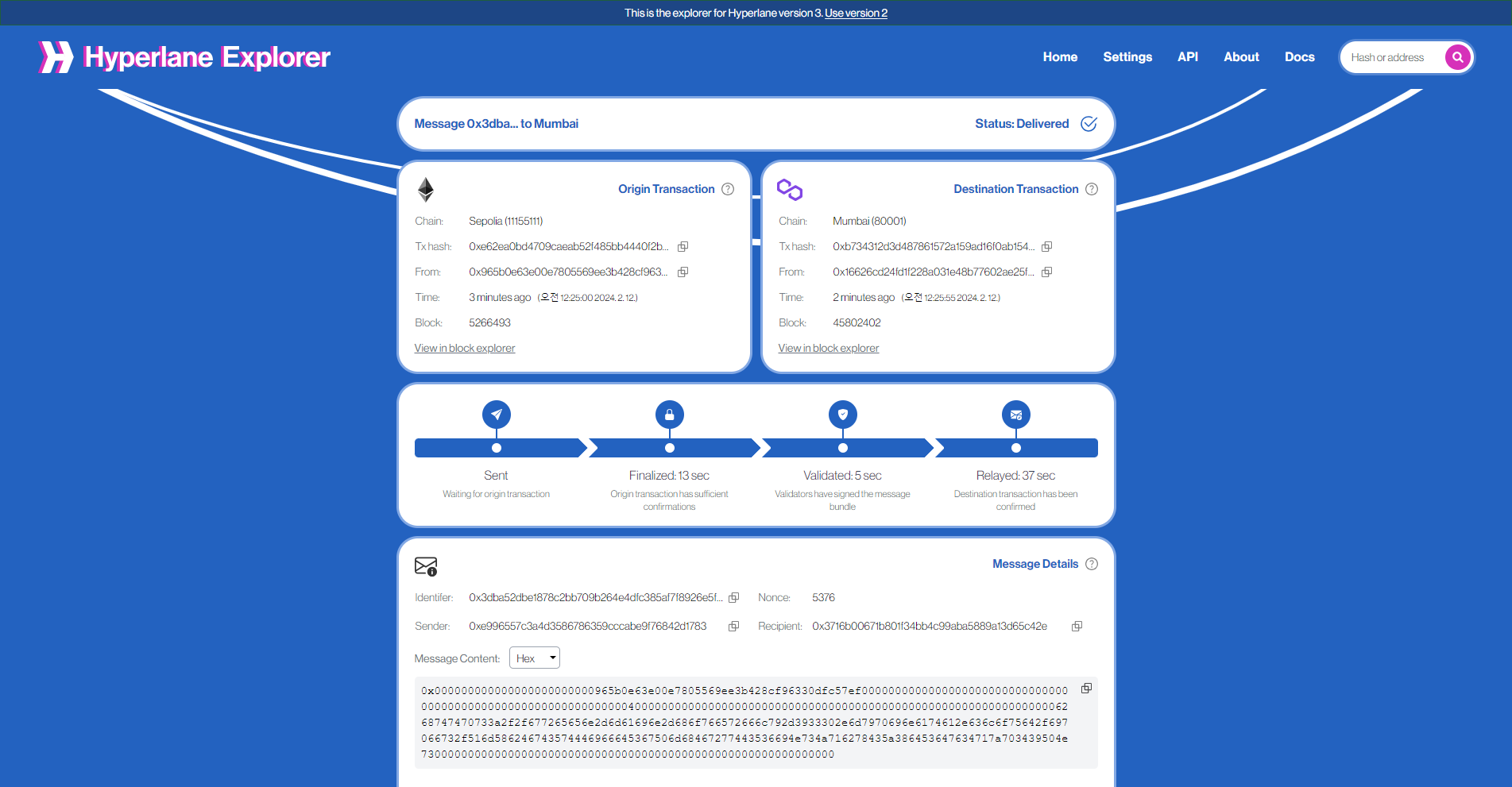Screen dimensions: 1512x787
Task: Open the Message Content format dropdown
Action: click(535, 658)
